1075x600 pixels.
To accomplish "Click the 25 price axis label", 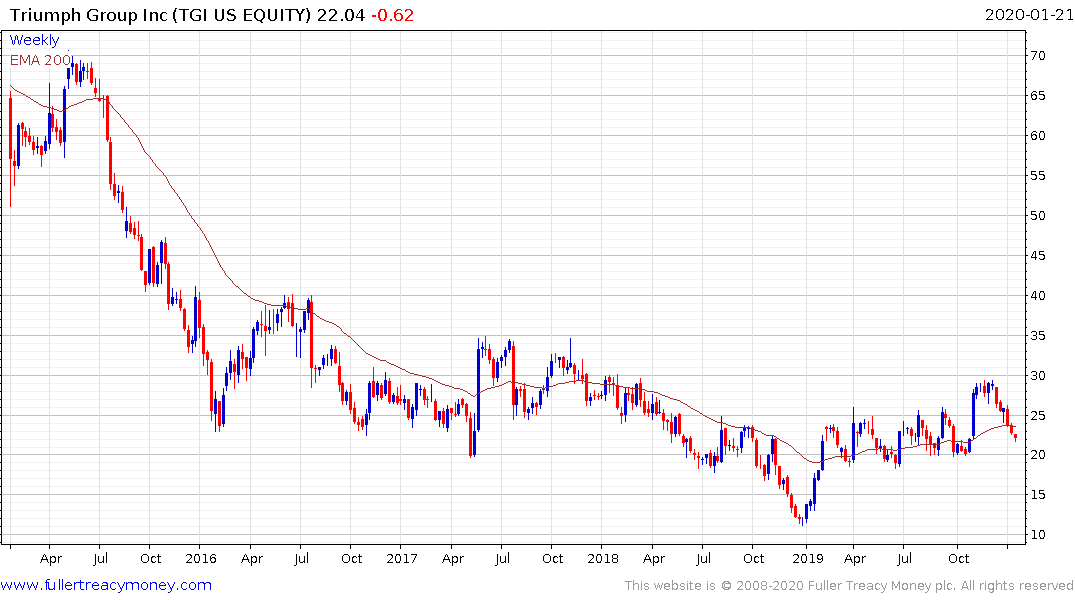I will pyautogui.click(x=1037, y=416).
